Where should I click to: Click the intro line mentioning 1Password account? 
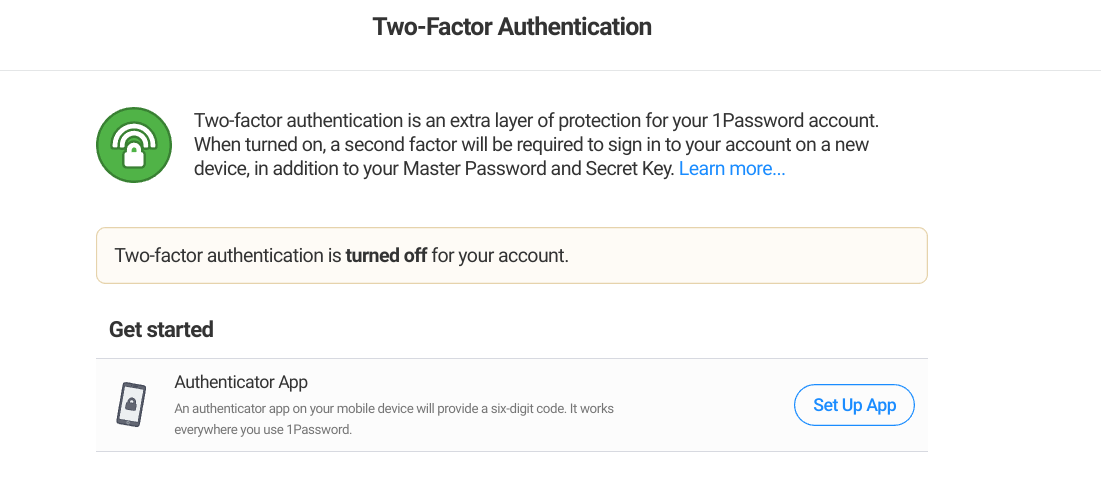click(x=536, y=121)
